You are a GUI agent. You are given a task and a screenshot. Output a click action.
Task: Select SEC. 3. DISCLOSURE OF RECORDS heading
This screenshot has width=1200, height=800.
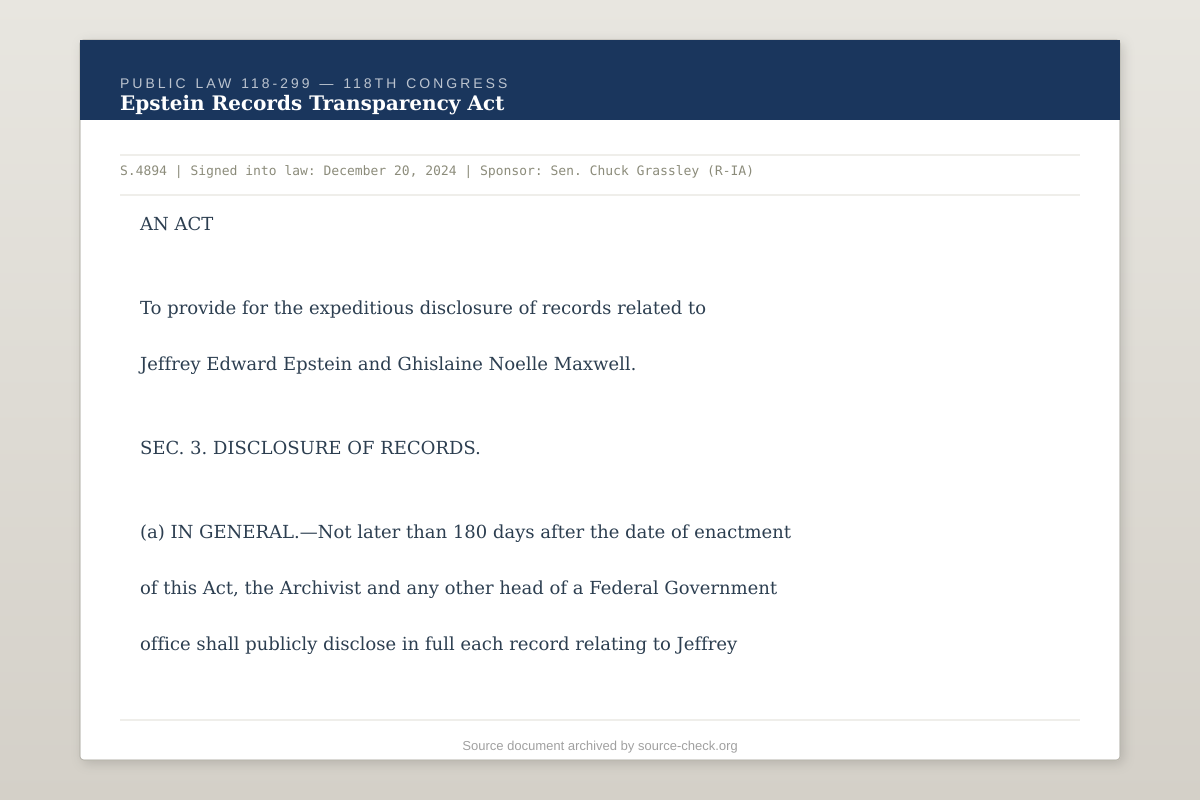(x=310, y=447)
